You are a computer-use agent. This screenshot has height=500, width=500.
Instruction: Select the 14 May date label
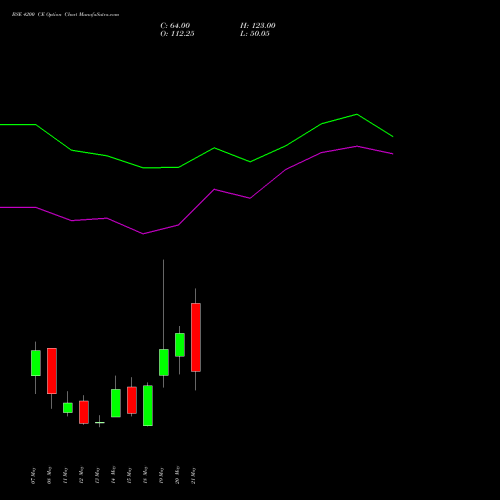tap(113, 476)
